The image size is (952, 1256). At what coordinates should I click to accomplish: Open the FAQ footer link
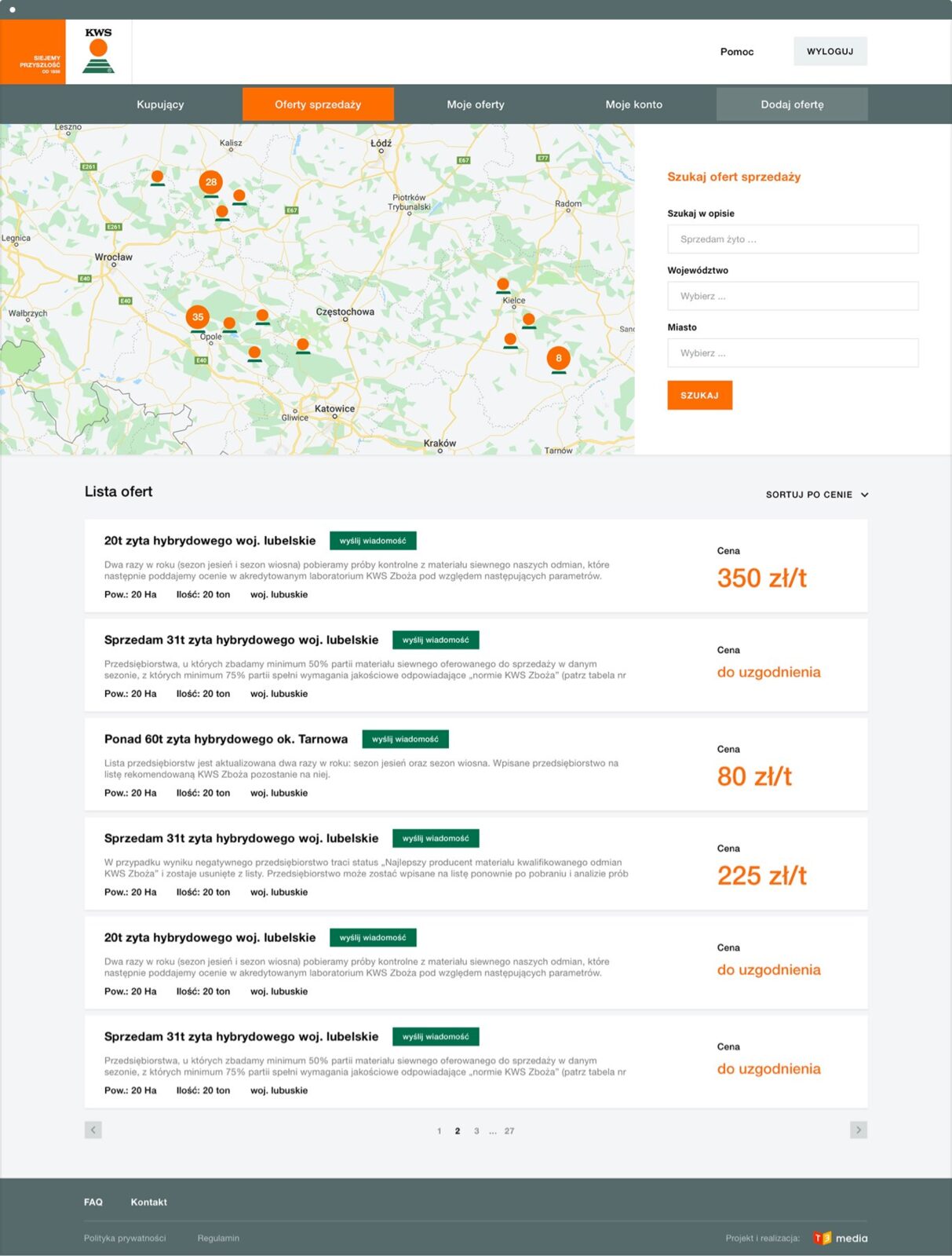click(93, 1203)
